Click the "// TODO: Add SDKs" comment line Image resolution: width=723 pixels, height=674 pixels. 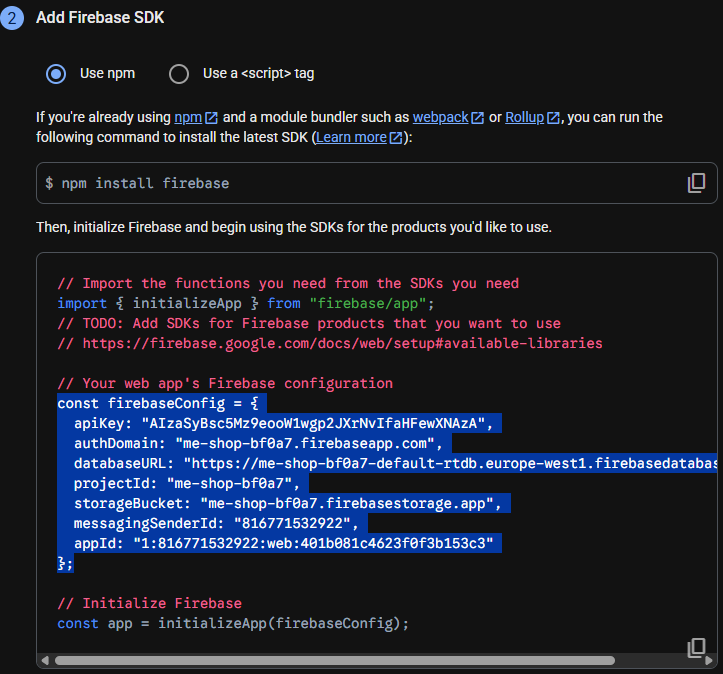click(309, 324)
